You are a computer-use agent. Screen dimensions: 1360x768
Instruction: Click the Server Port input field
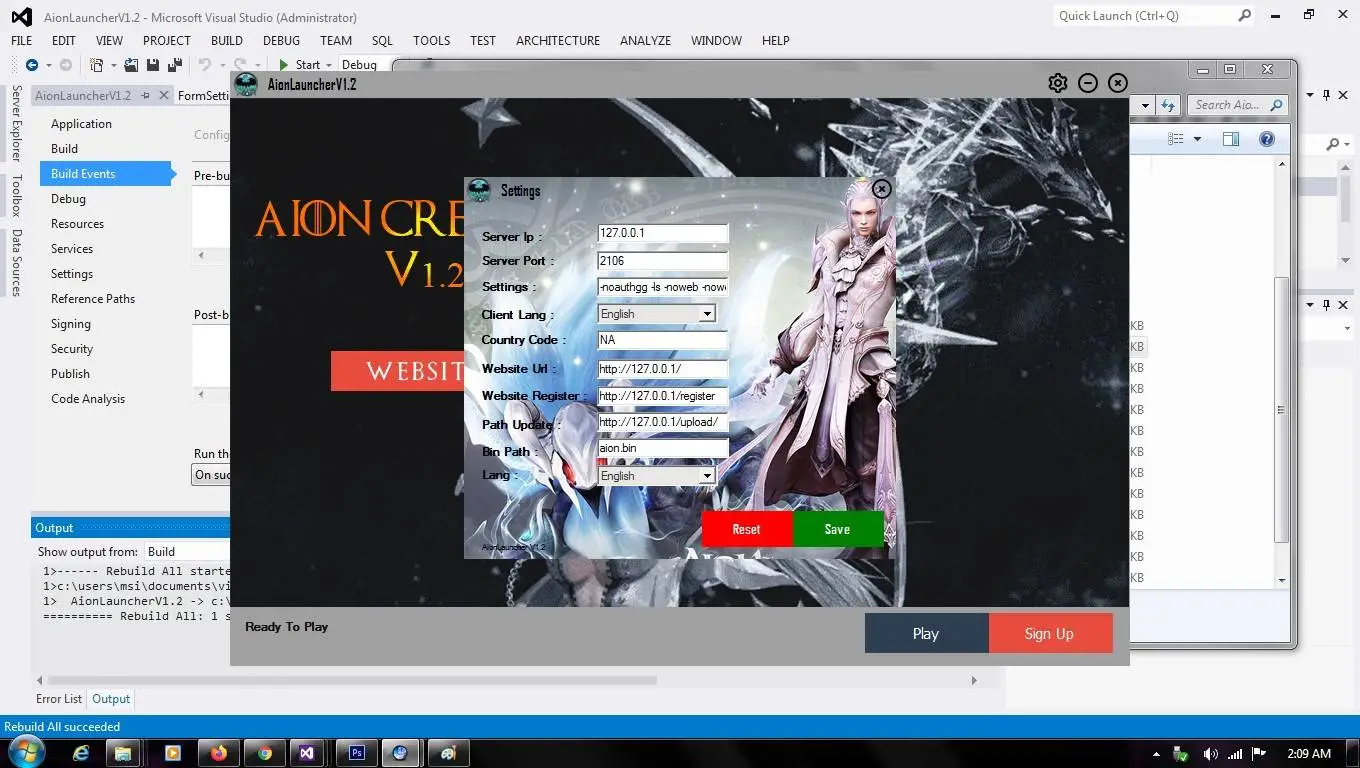(662, 261)
